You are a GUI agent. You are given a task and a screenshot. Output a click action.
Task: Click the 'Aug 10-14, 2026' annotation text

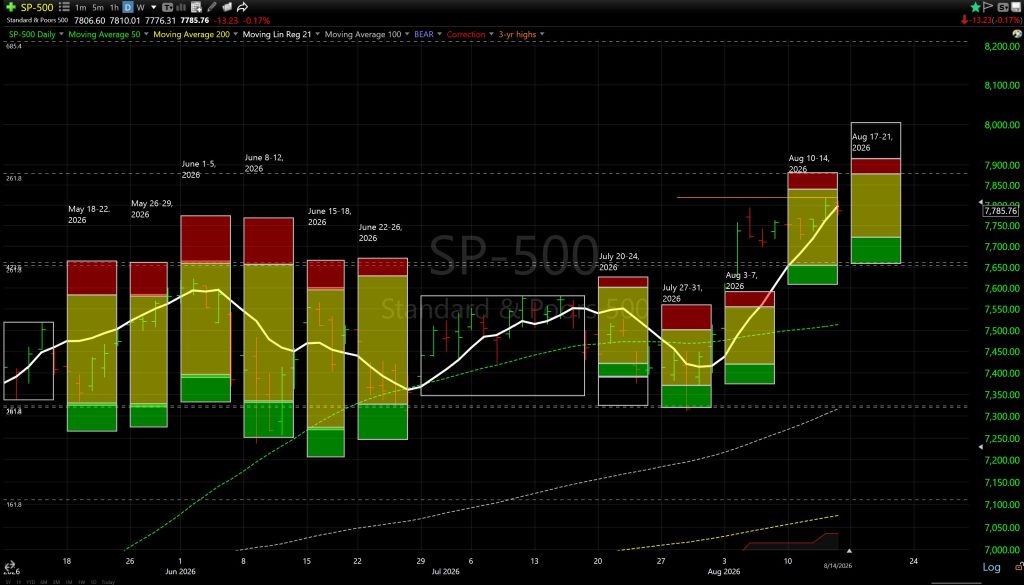click(808, 163)
